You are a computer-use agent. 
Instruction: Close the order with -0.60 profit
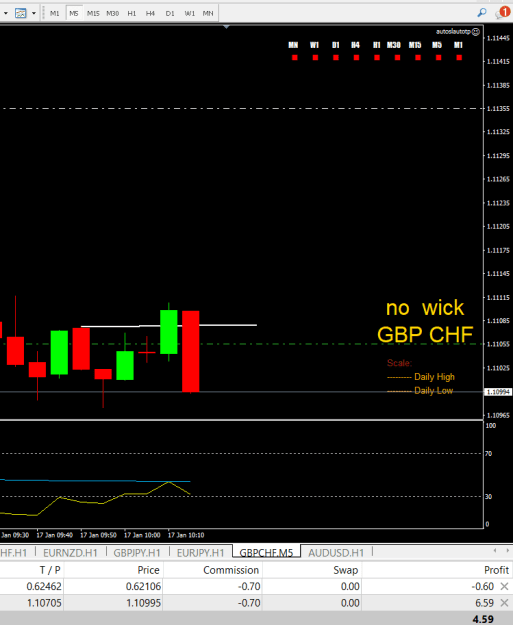click(505, 586)
